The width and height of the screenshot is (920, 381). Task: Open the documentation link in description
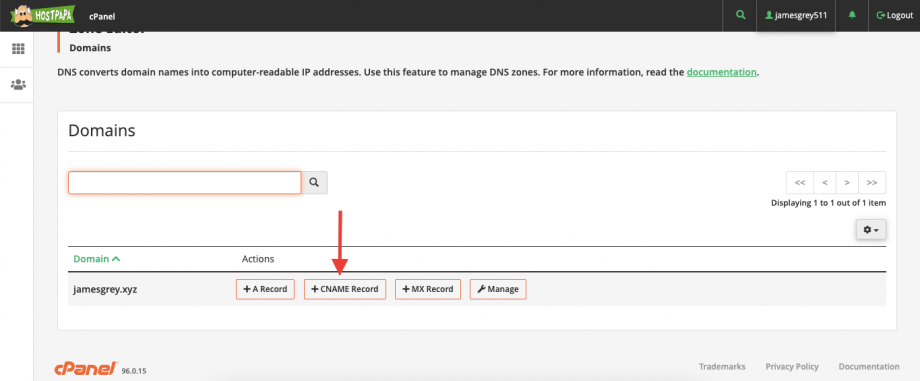tap(722, 72)
